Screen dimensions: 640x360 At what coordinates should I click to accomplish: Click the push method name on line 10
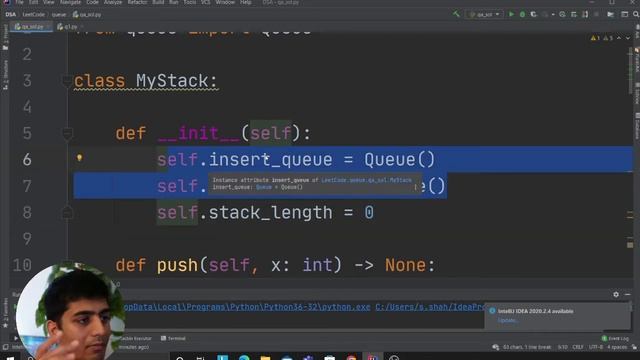point(178,265)
